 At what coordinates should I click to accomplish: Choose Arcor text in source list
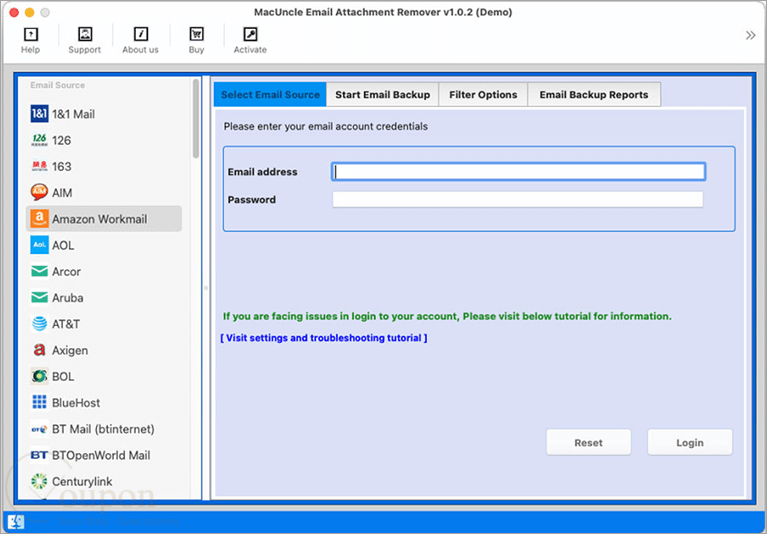point(67,271)
